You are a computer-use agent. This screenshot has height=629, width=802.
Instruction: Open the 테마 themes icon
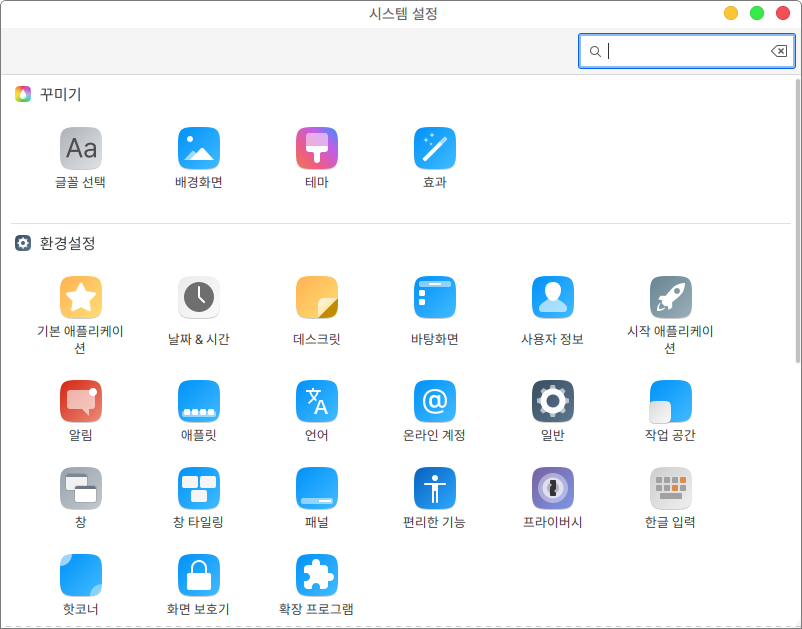[316, 149]
